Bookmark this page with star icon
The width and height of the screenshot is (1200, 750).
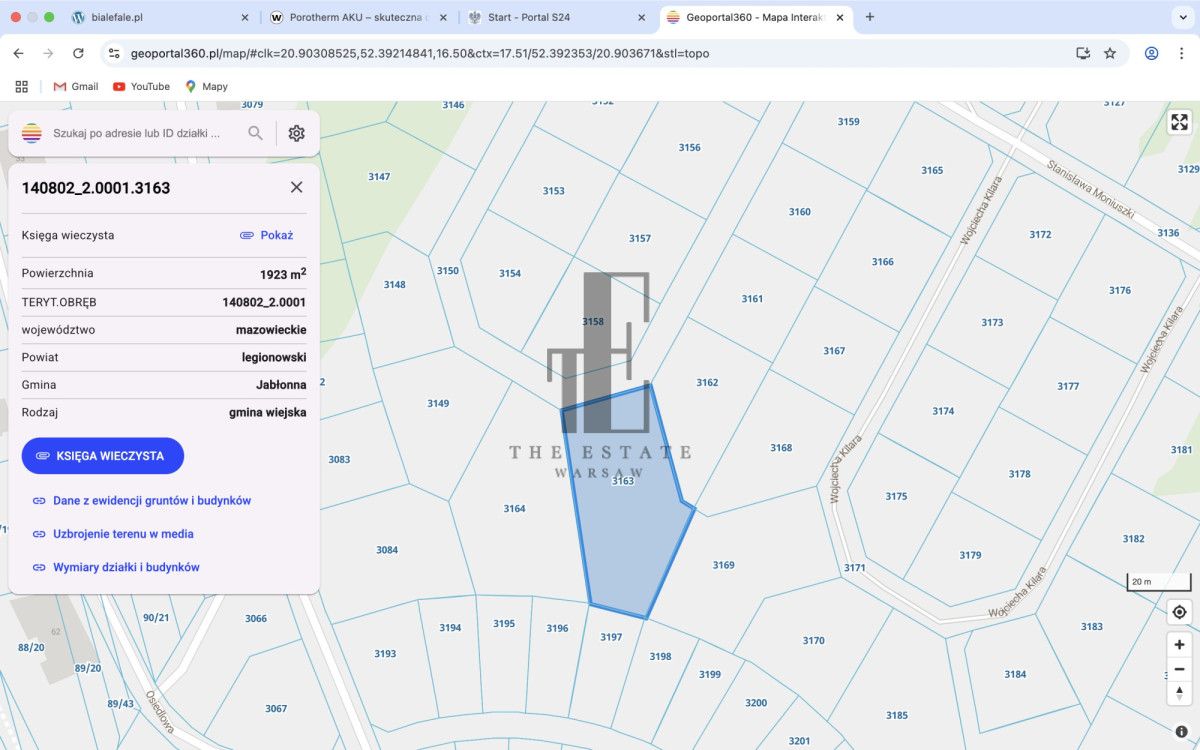click(x=1110, y=53)
